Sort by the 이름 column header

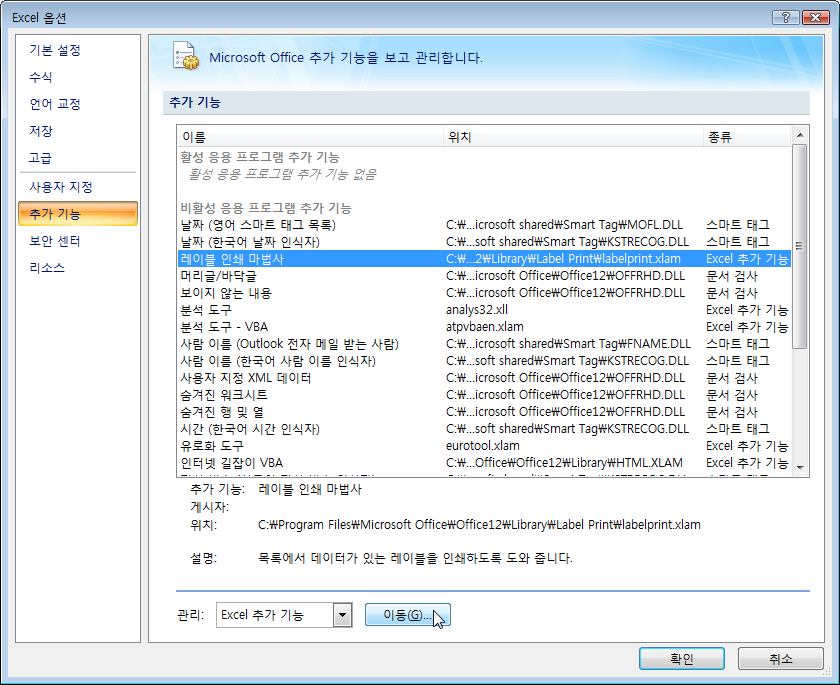click(x=310, y=137)
